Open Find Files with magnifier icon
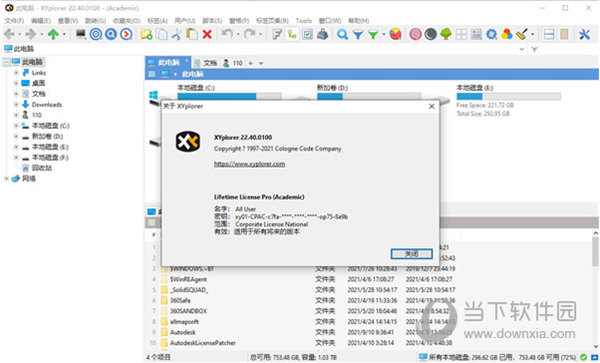Screen dimensions: 600x363 (342, 34)
